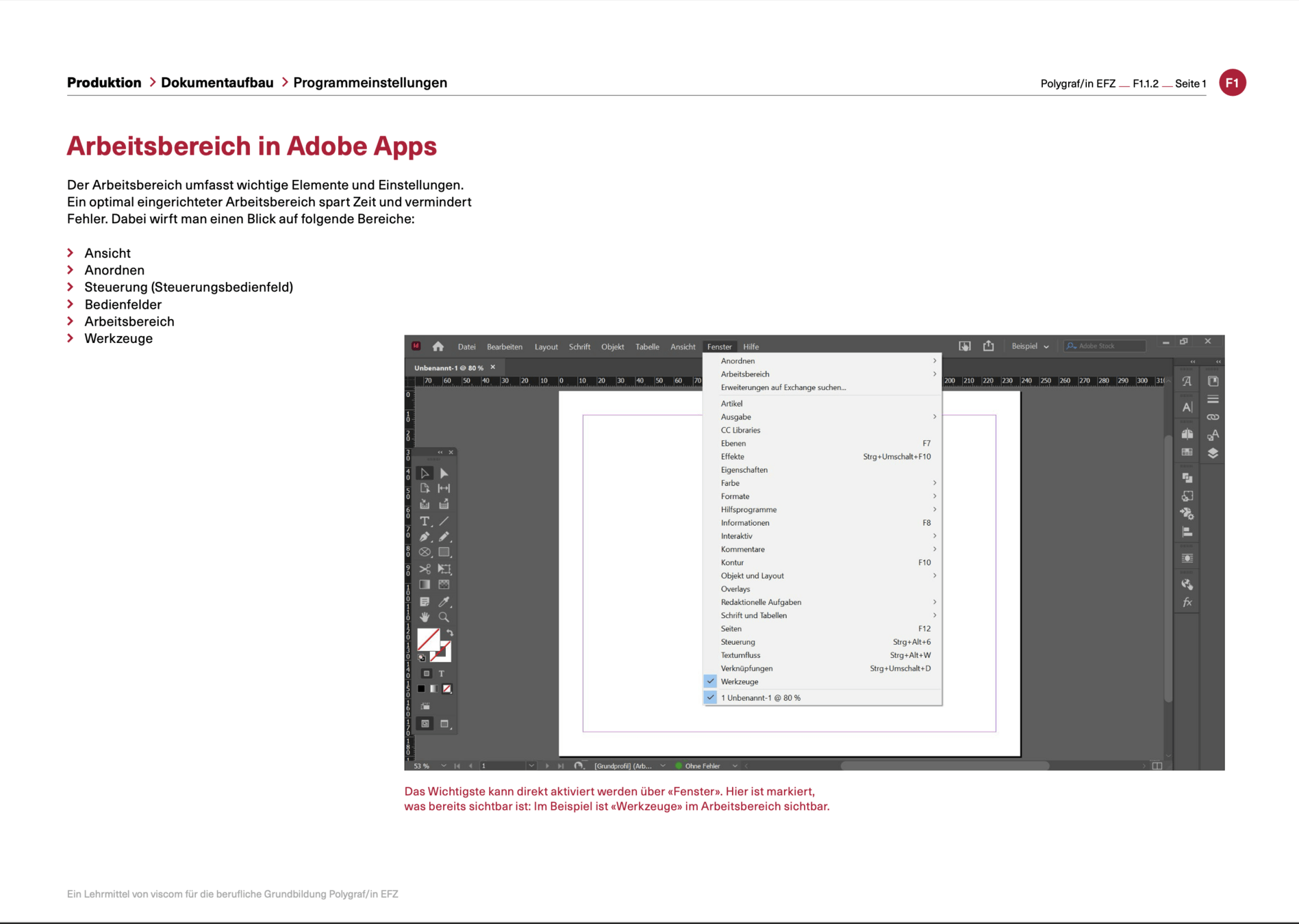Image resolution: width=1299 pixels, height=924 pixels.
Task: Choose Seiten from the Fenster menu
Action: [822, 629]
